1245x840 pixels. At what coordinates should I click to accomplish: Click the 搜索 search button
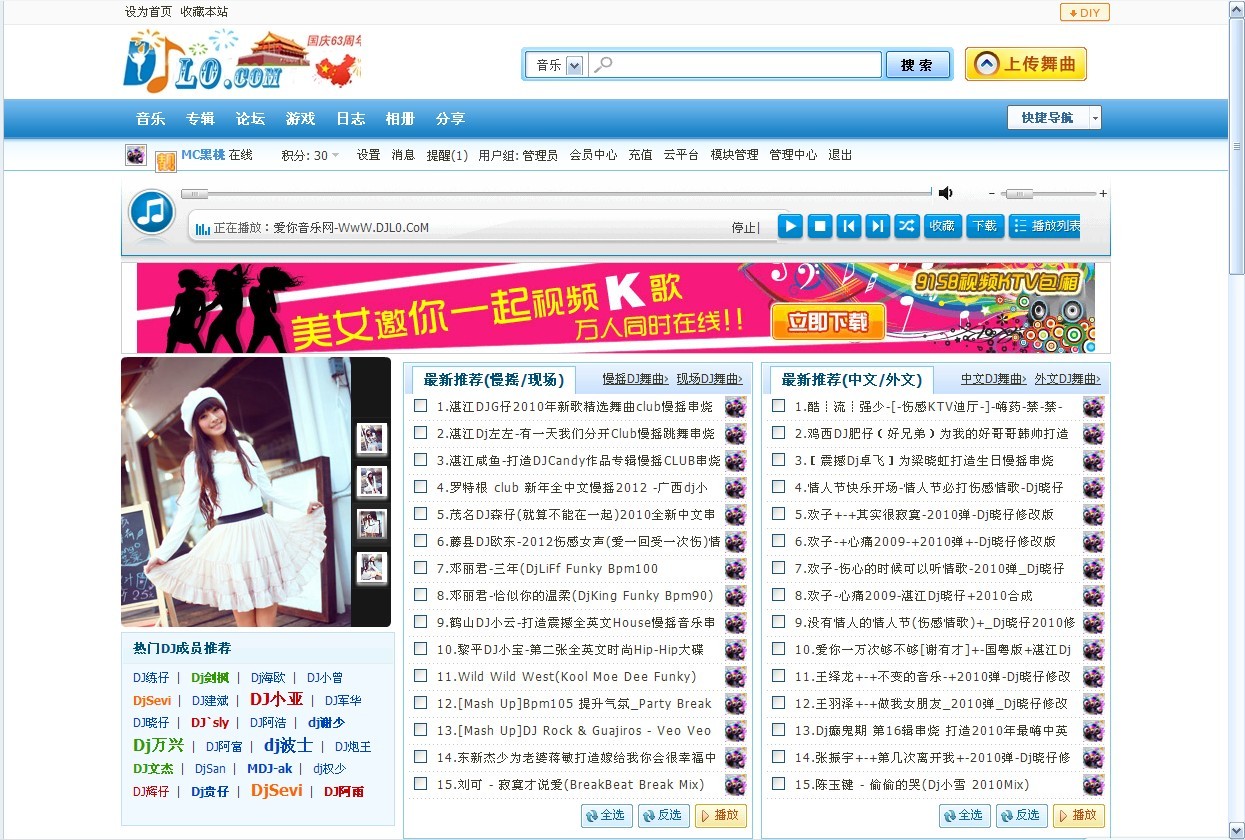(917, 64)
